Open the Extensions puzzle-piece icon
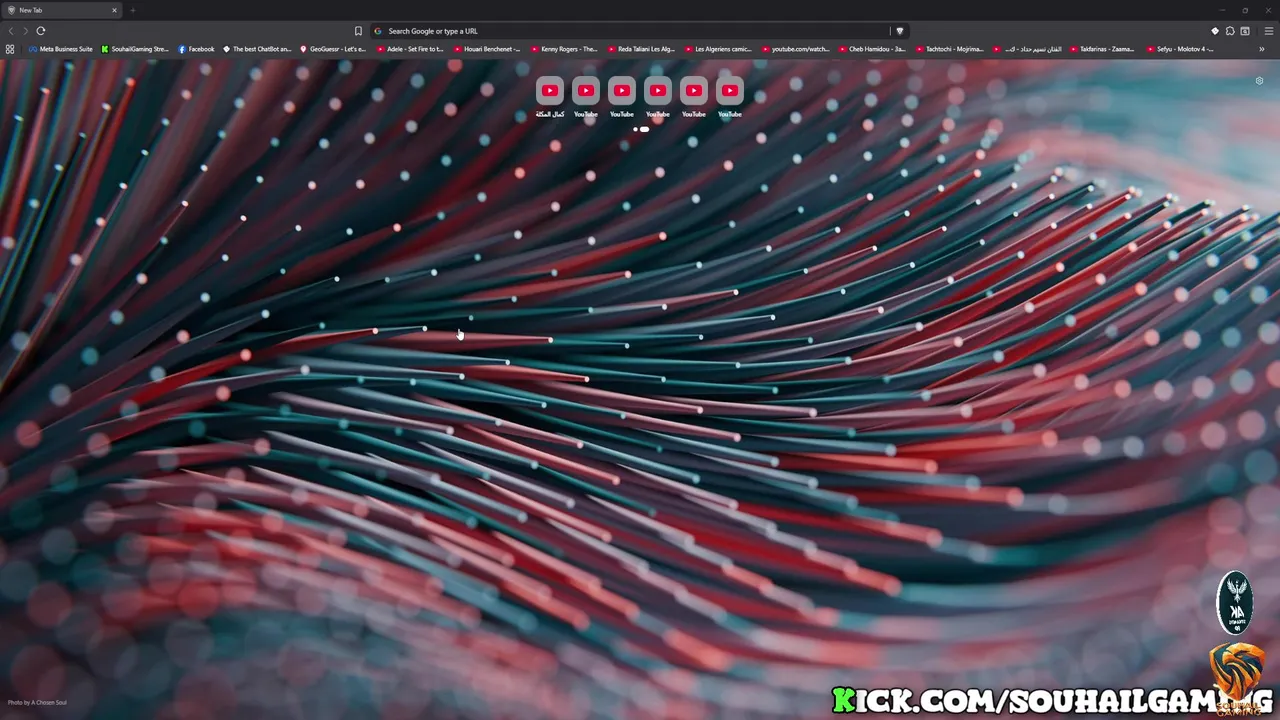This screenshot has height=720, width=1280. (1230, 31)
